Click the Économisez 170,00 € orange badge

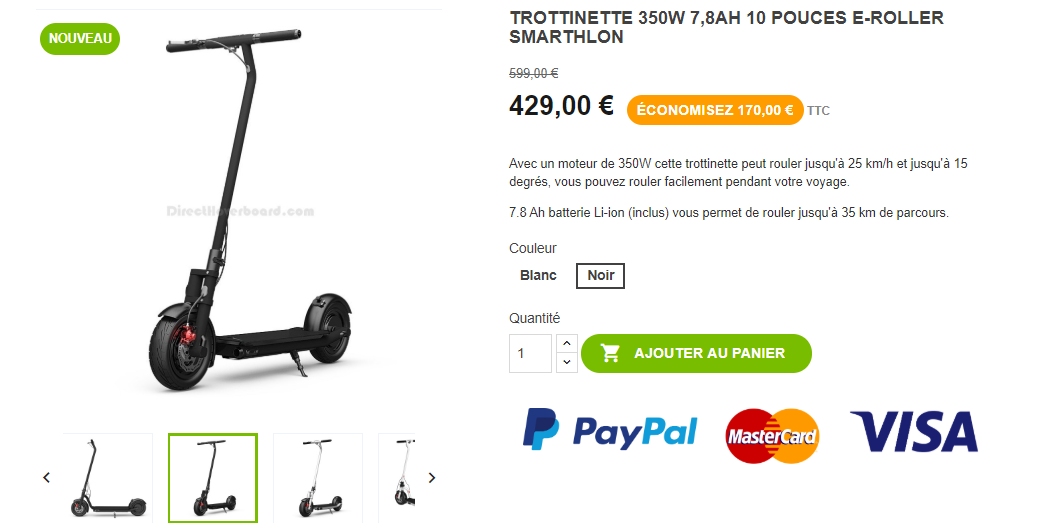(x=715, y=110)
